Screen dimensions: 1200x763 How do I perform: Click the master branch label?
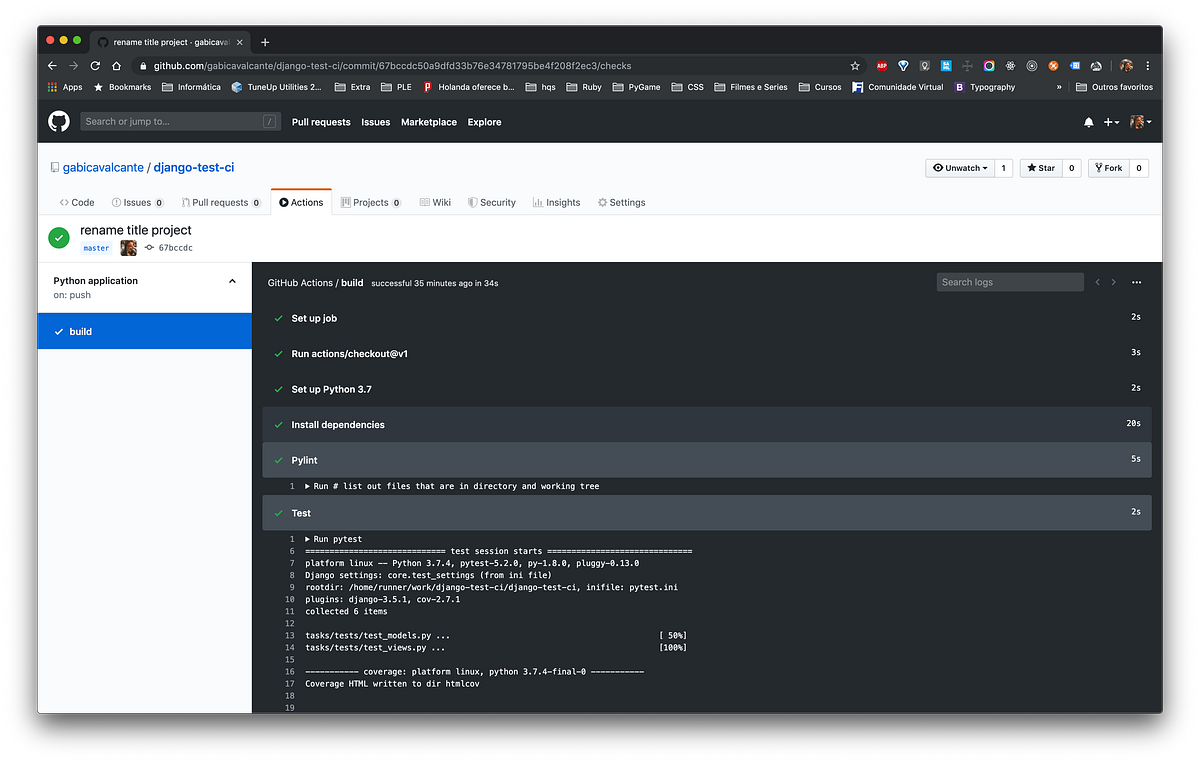[95, 247]
